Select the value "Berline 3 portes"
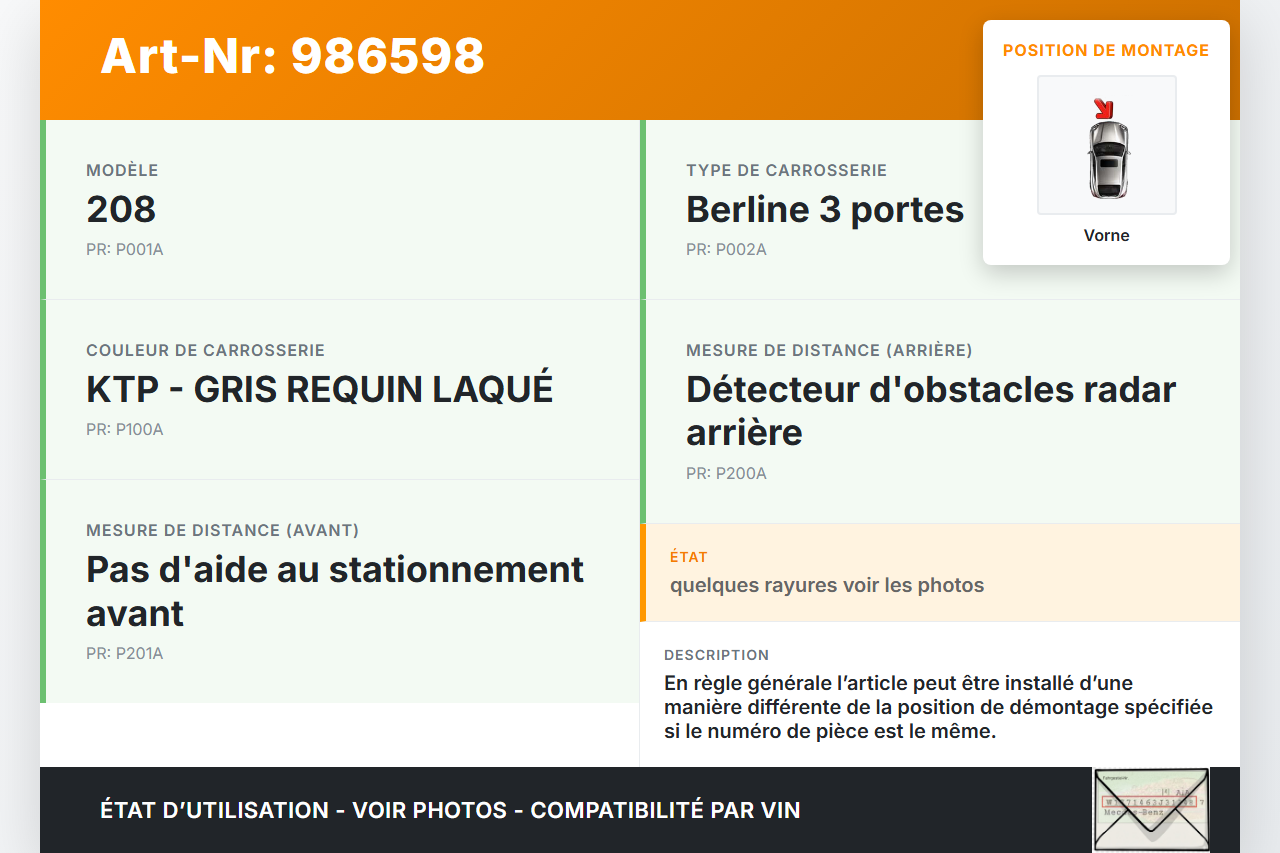1280x853 pixels. [x=825, y=209]
